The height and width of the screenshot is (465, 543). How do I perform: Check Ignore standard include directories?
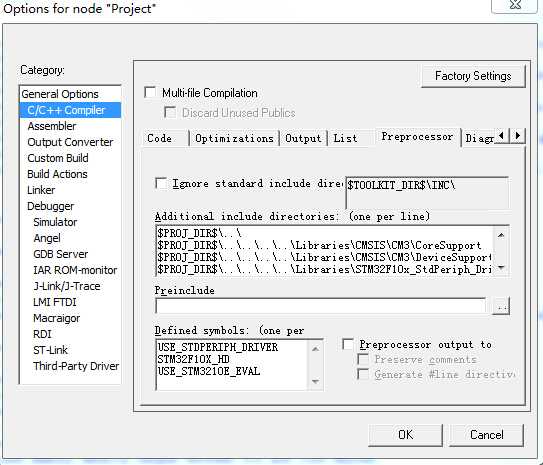(161, 183)
